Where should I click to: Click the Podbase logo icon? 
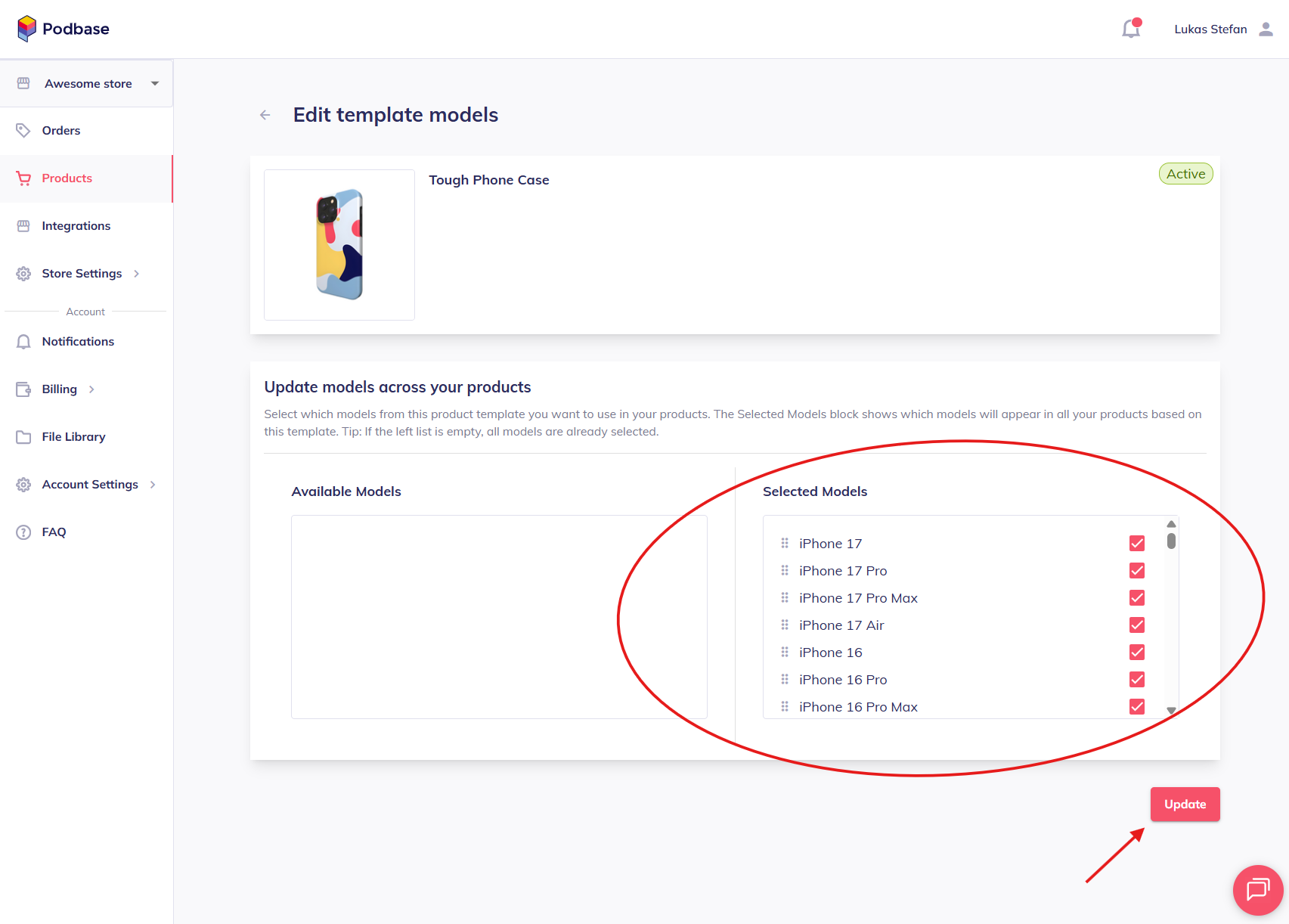tap(26, 29)
